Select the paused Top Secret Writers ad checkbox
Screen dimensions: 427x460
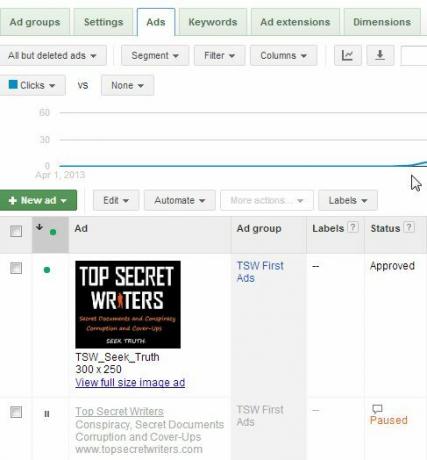tap(16, 412)
